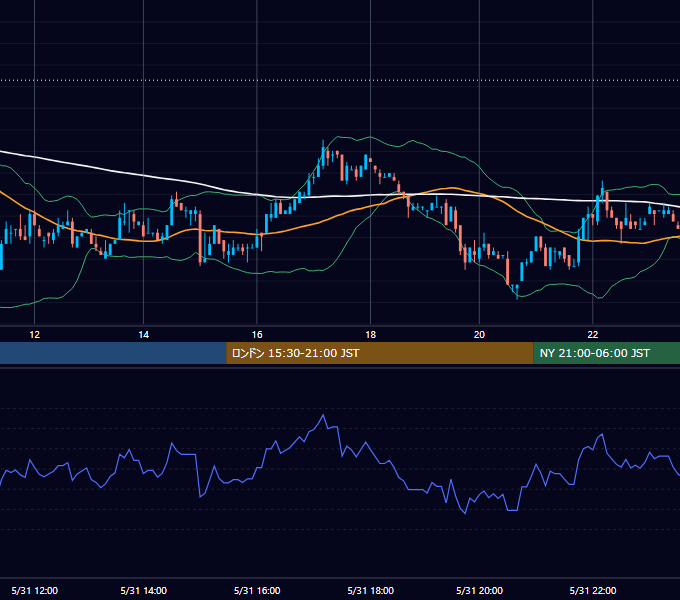Screen dimensions: 680x600
Task: Click the 18 hour axis label
Action: click(370, 335)
